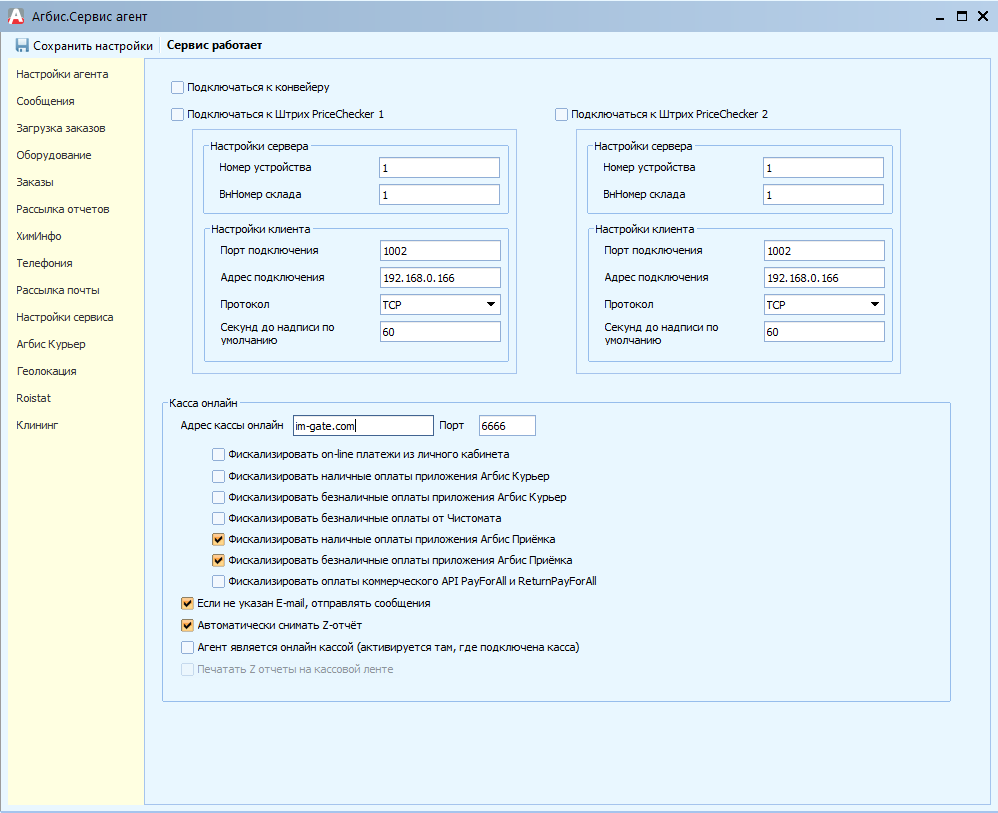The height and width of the screenshot is (813, 998).
Task: Open Геолокация section
Action: tap(46, 371)
